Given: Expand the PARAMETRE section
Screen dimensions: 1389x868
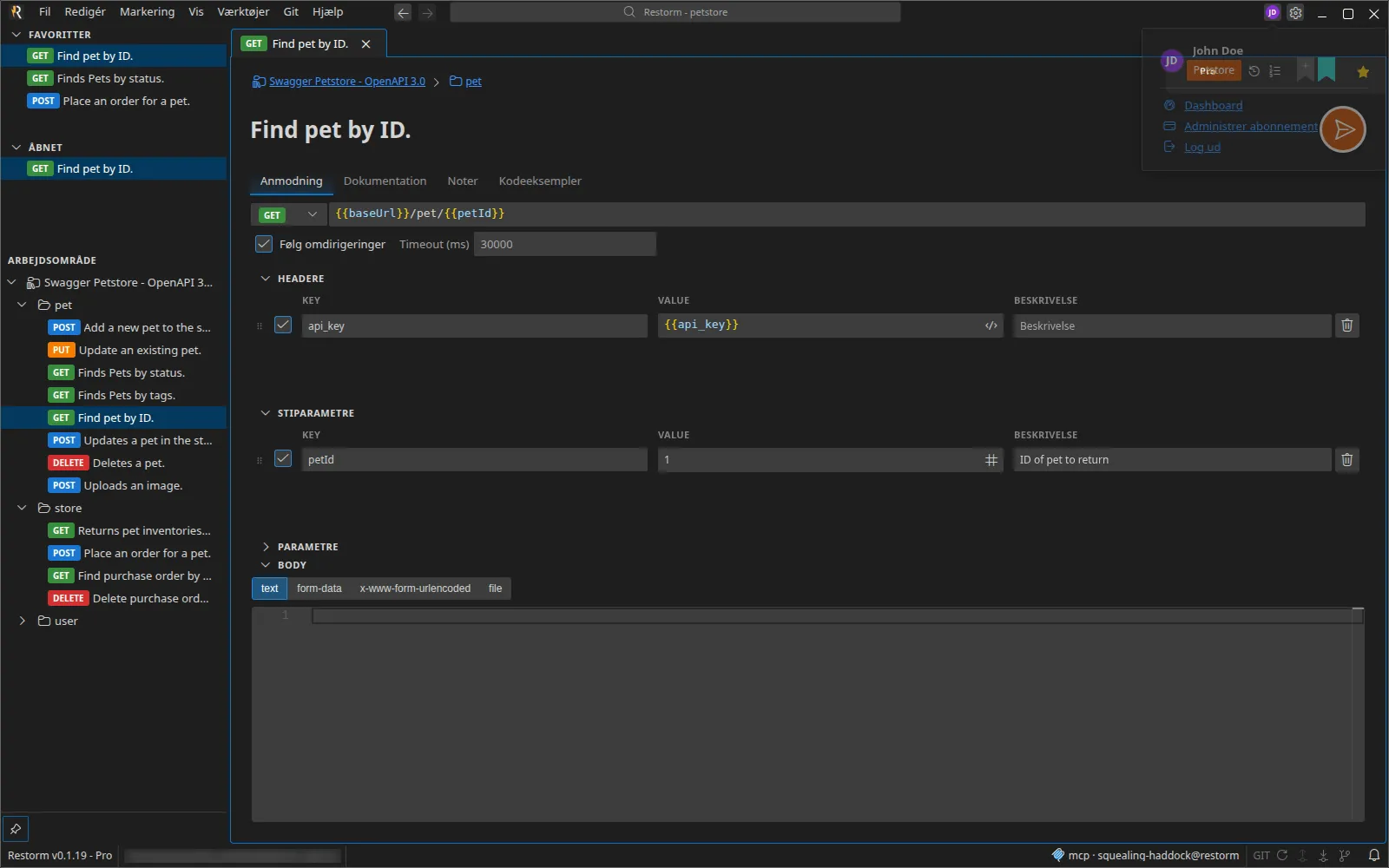Looking at the screenshot, I should click(x=266, y=547).
